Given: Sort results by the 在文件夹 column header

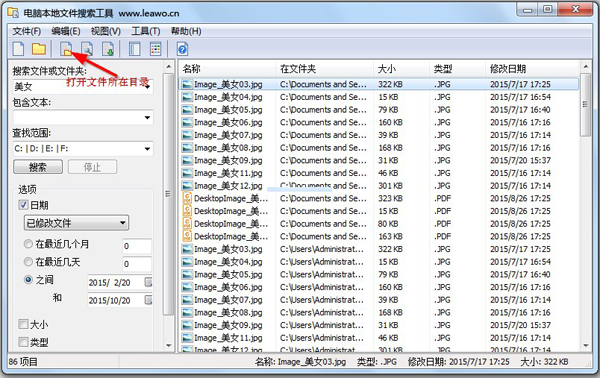Looking at the screenshot, I should point(324,69).
